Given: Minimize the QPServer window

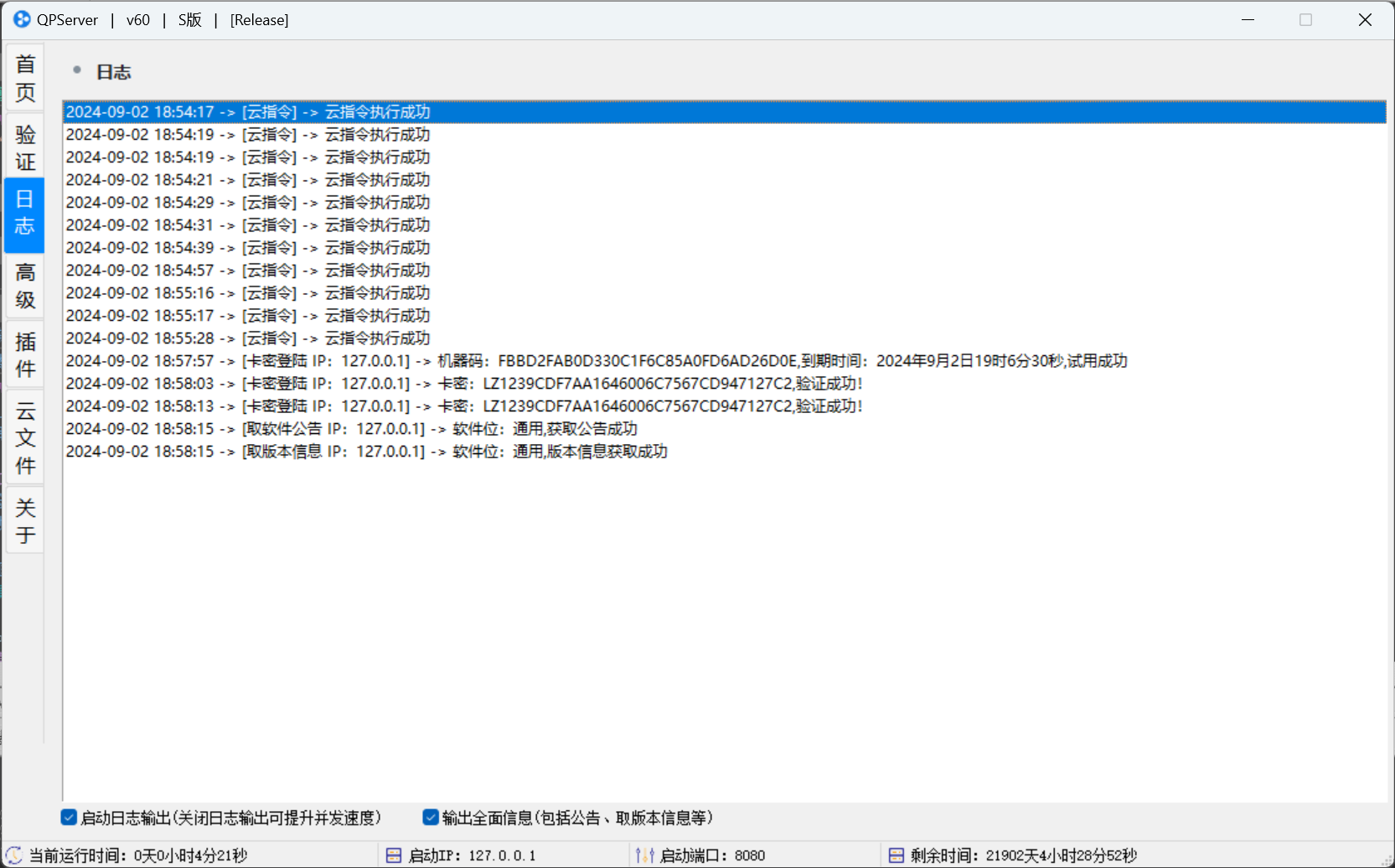Looking at the screenshot, I should pos(1248,20).
